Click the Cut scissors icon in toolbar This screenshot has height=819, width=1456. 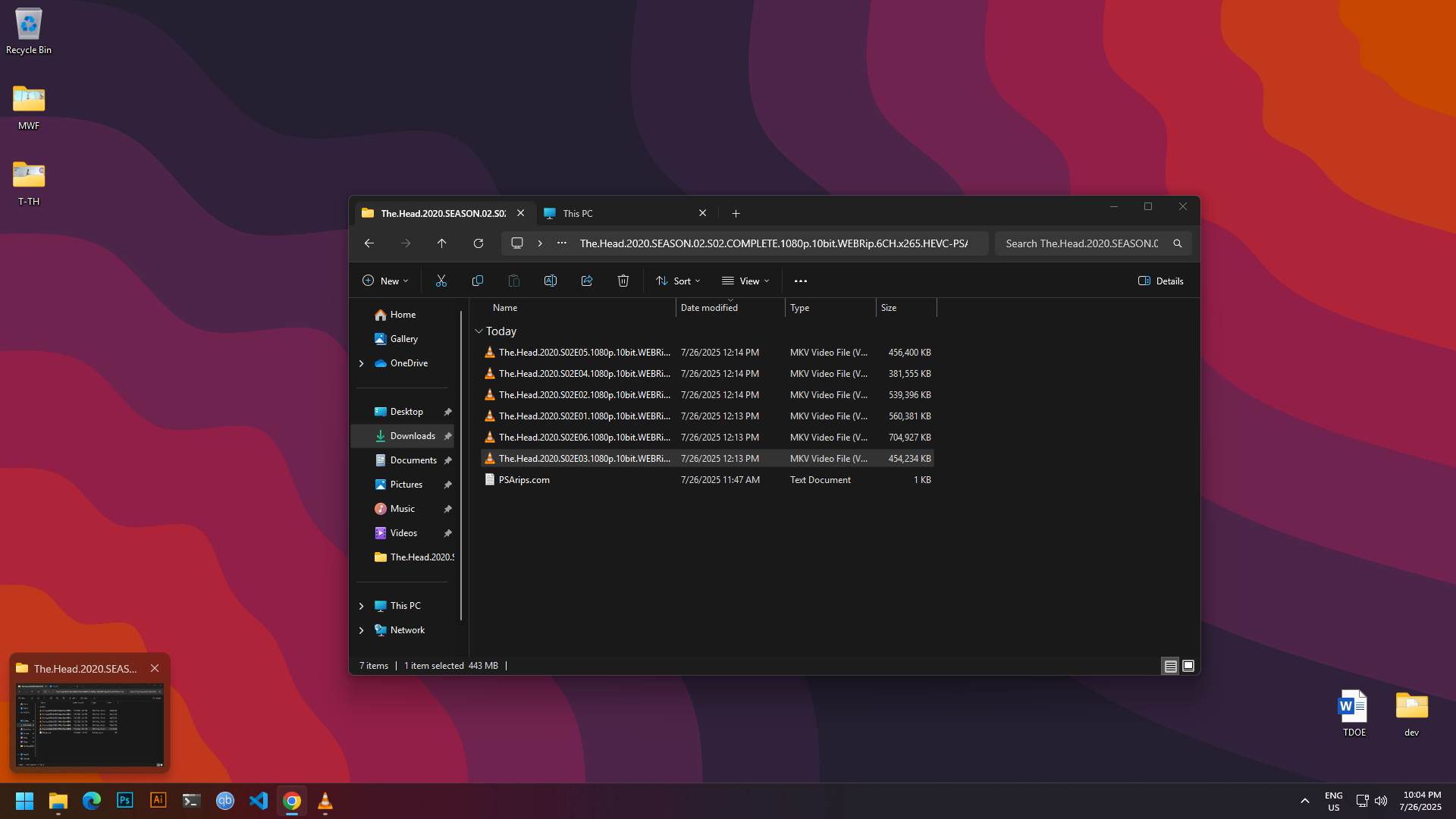click(x=441, y=281)
